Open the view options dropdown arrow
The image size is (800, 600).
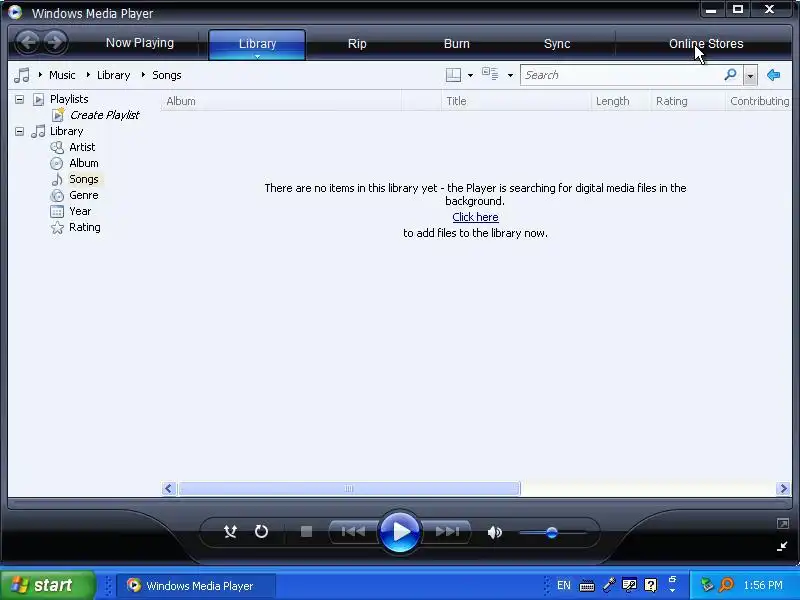click(x=510, y=76)
